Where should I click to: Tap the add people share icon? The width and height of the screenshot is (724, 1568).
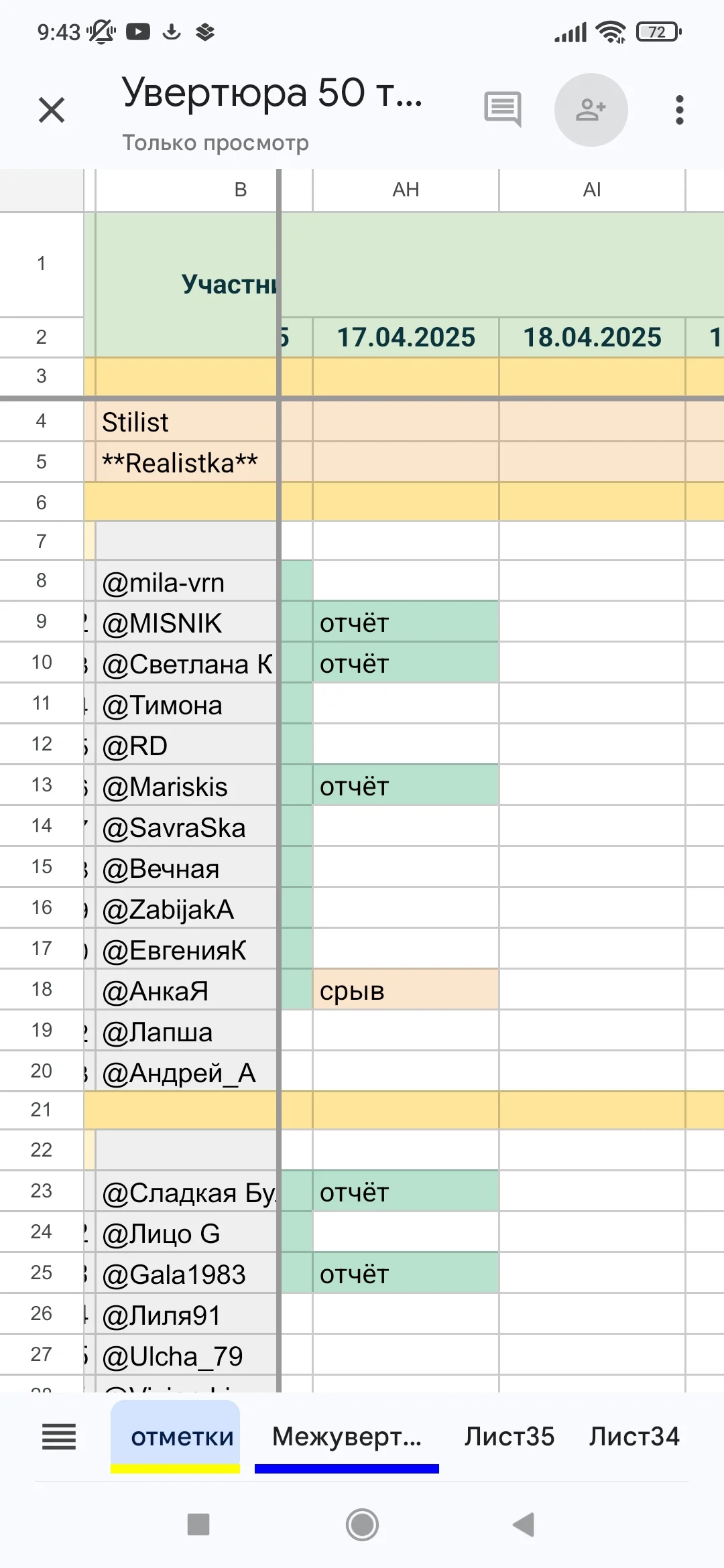point(591,110)
